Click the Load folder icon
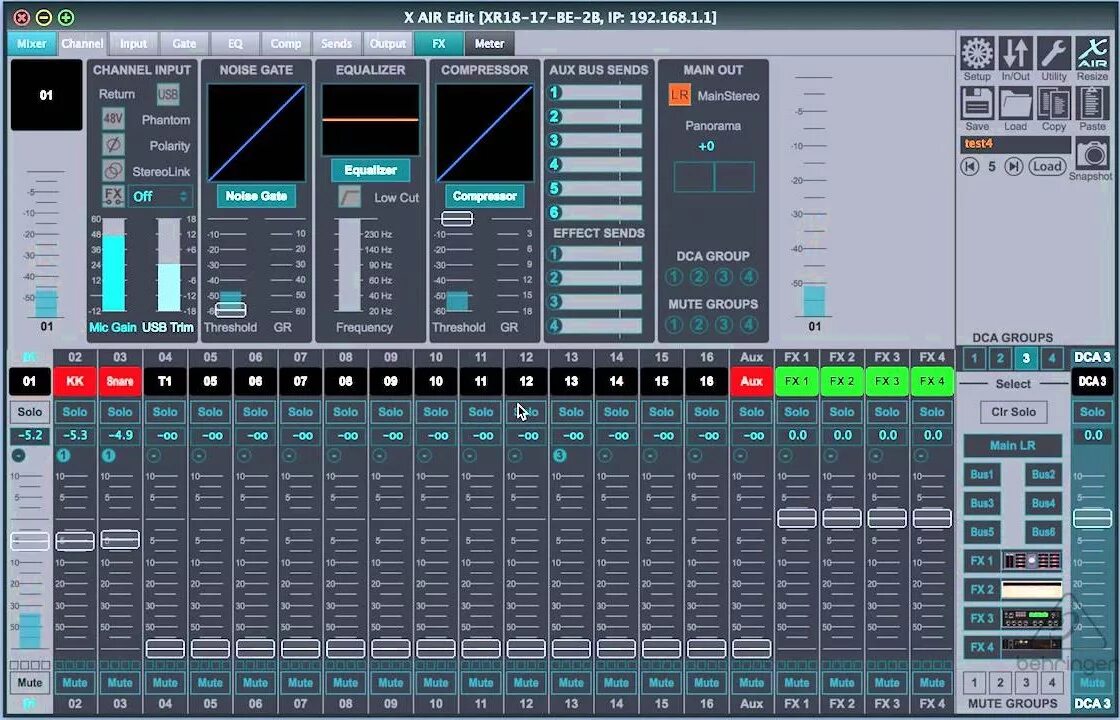Image resolution: width=1120 pixels, height=720 pixels. pyautogui.click(x=1015, y=103)
